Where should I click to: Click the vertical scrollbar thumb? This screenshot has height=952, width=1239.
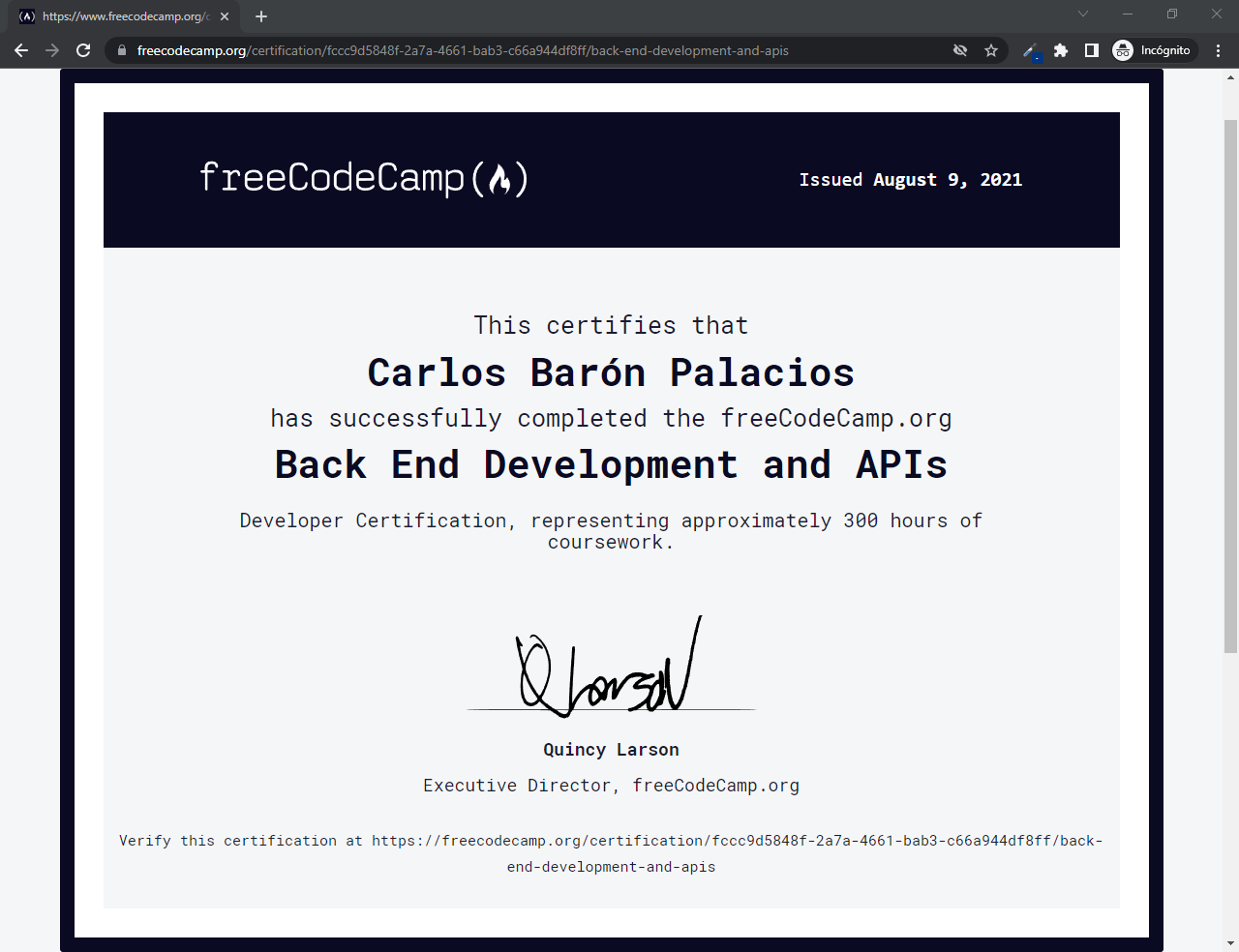click(x=1230, y=387)
